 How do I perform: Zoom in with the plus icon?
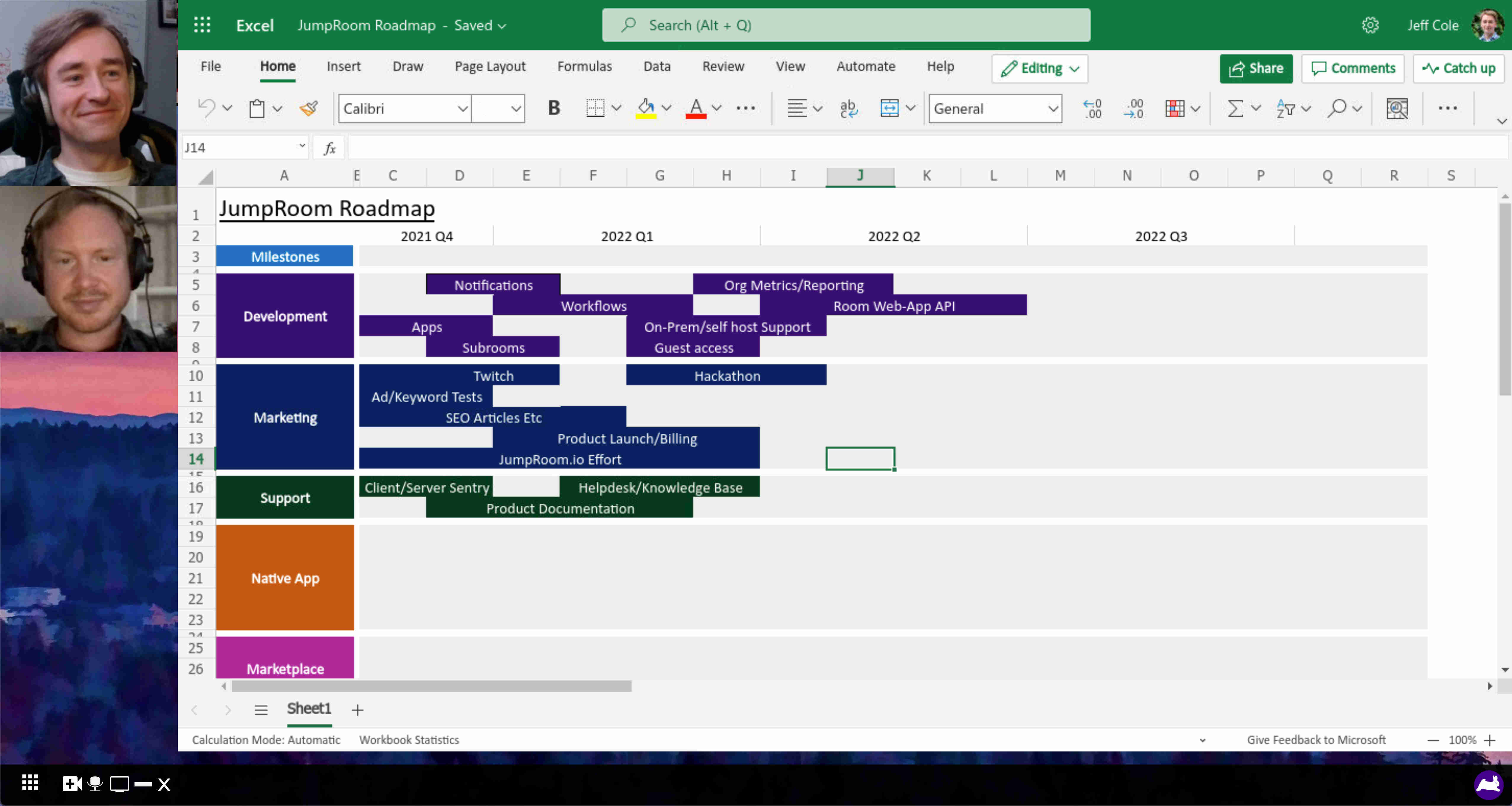click(1490, 740)
